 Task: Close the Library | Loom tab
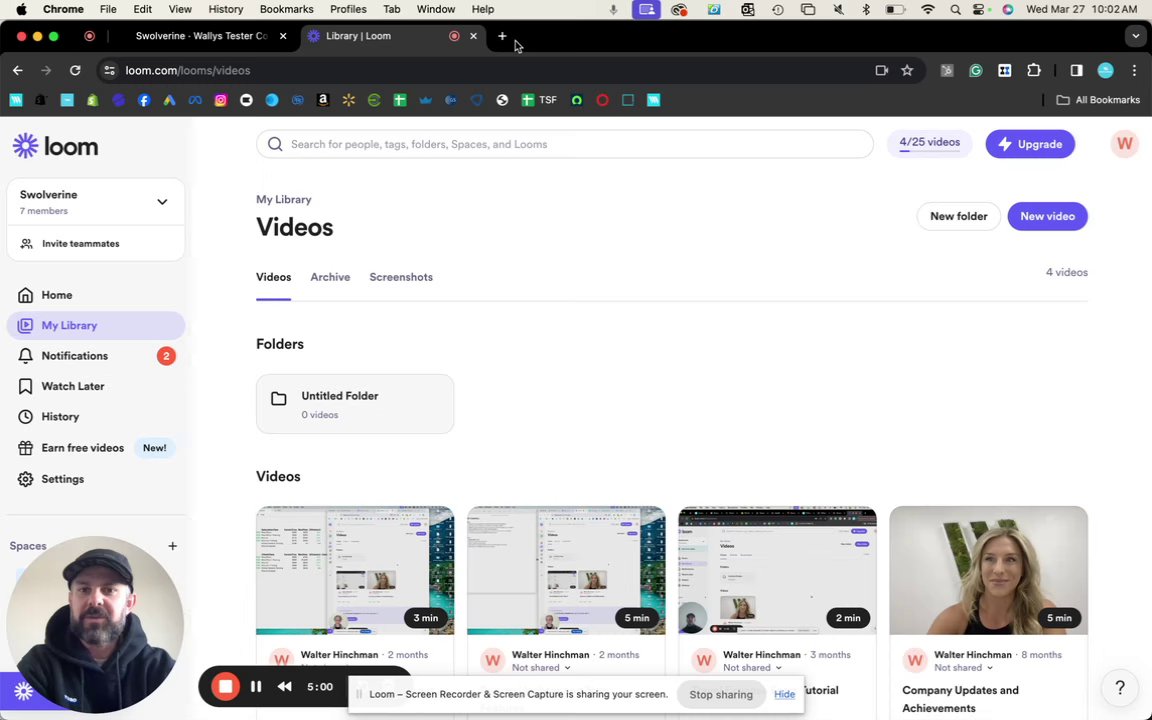[x=473, y=36]
